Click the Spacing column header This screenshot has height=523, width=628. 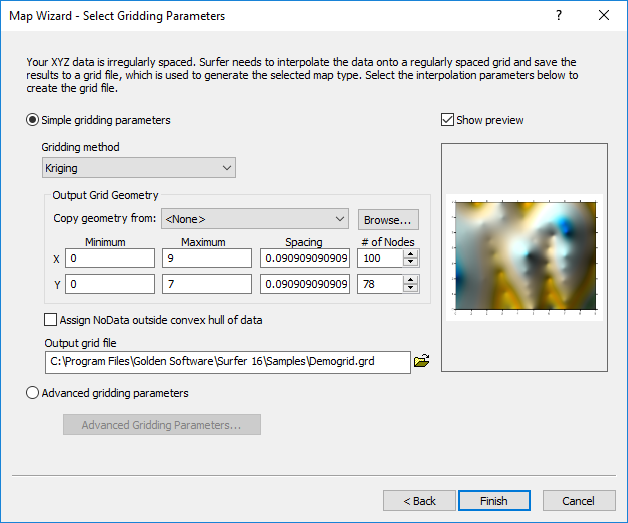[304, 242]
